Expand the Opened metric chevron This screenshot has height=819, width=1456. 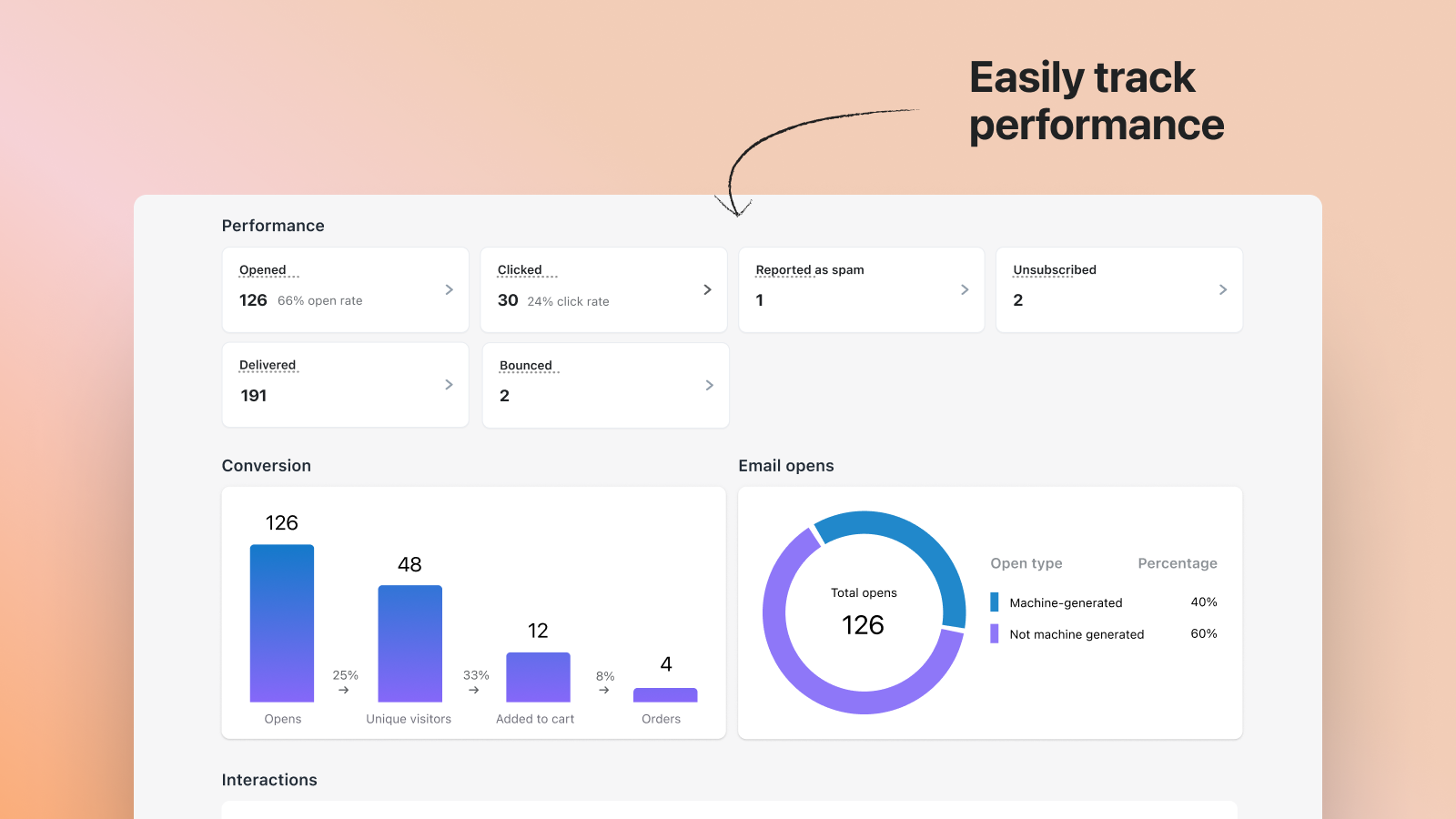click(449, 289)
